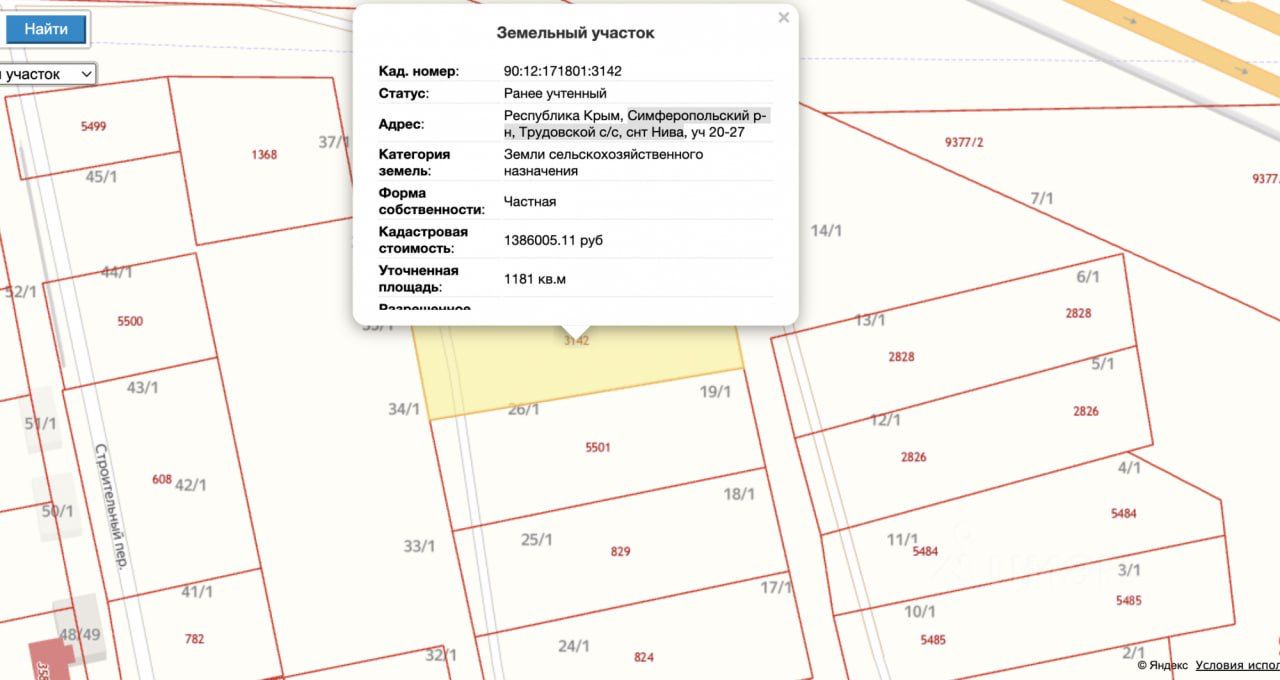The width and height of the screenshot is (1280, 680).
Task: Open the Условия использования link
Action: click(x=1237, y=665)
